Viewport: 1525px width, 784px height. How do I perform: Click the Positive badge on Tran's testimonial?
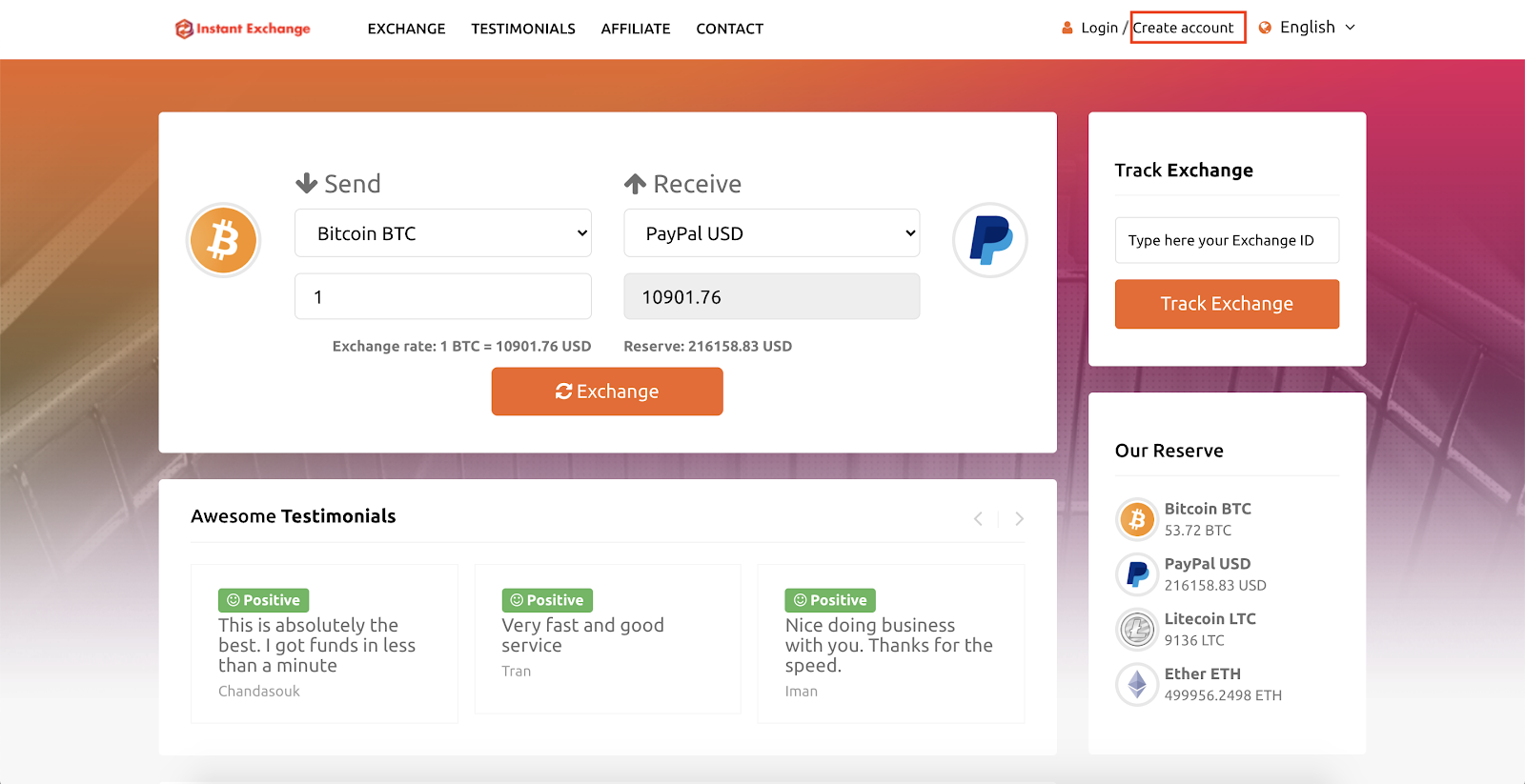547,600
